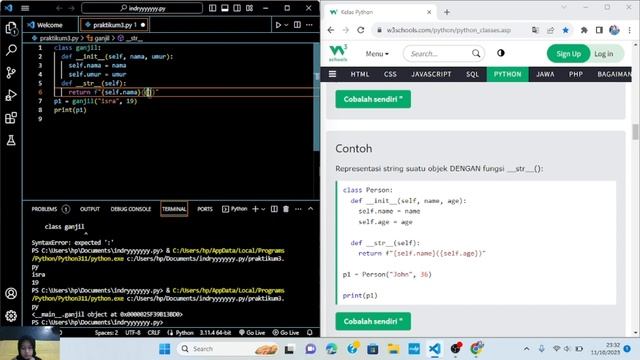The height and width of the screenshot is (360, 640).
Task: Go to the SQL tutorial tab
Action: 472,74
